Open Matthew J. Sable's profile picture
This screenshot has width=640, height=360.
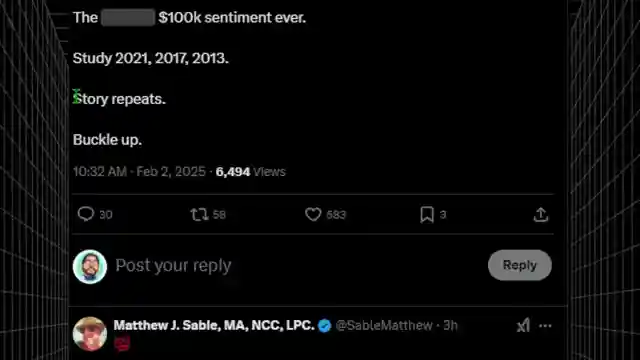coord(90,334)
